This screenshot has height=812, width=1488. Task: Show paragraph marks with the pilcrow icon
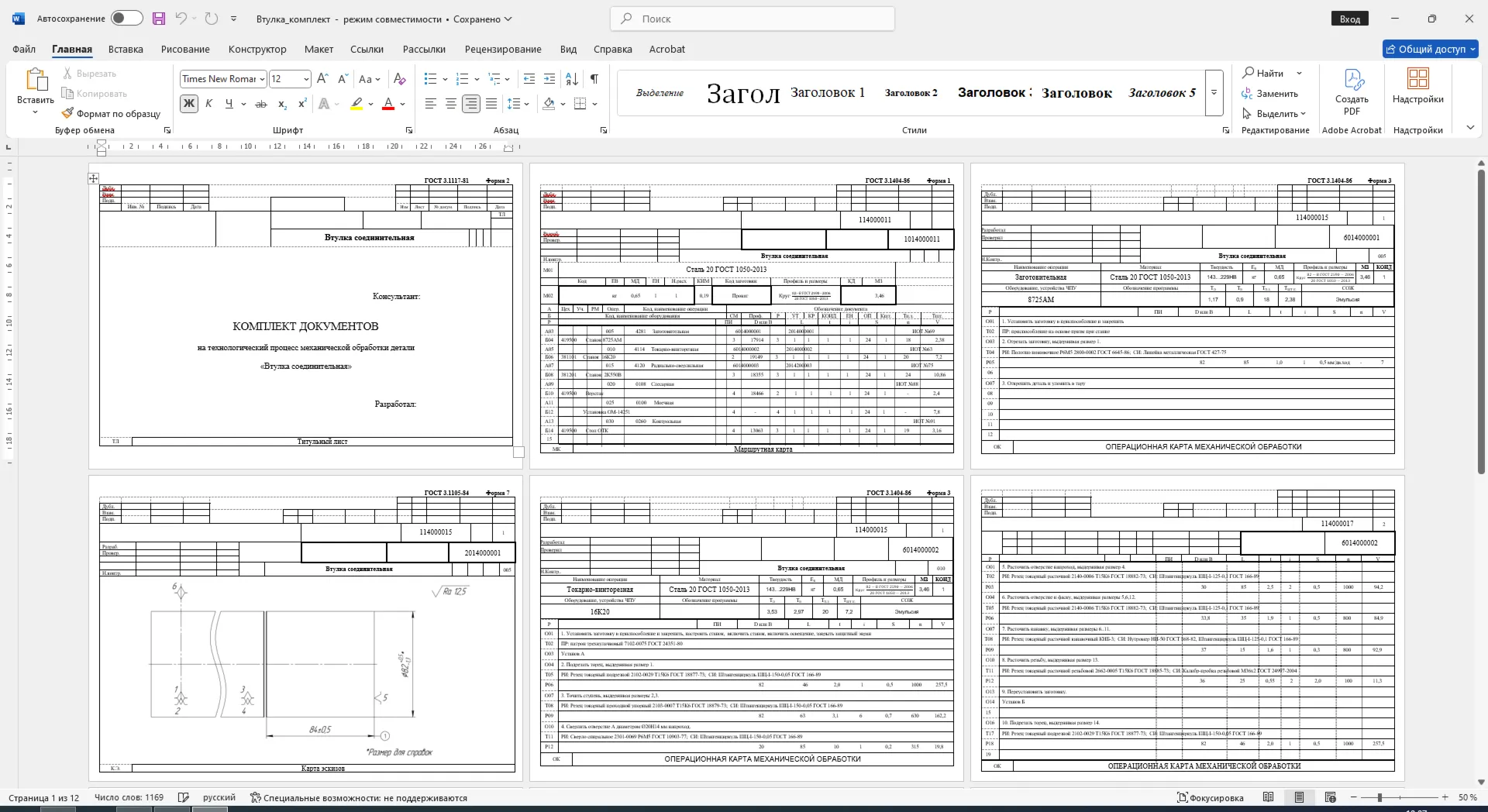[x=594, y=79]
